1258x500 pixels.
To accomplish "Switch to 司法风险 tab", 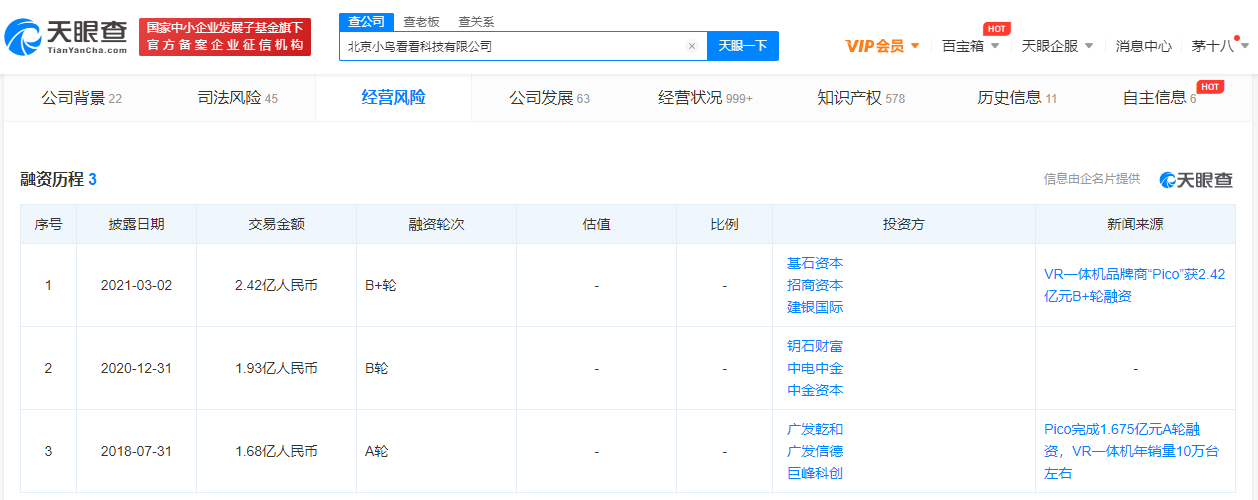I will tap(237, 98).
